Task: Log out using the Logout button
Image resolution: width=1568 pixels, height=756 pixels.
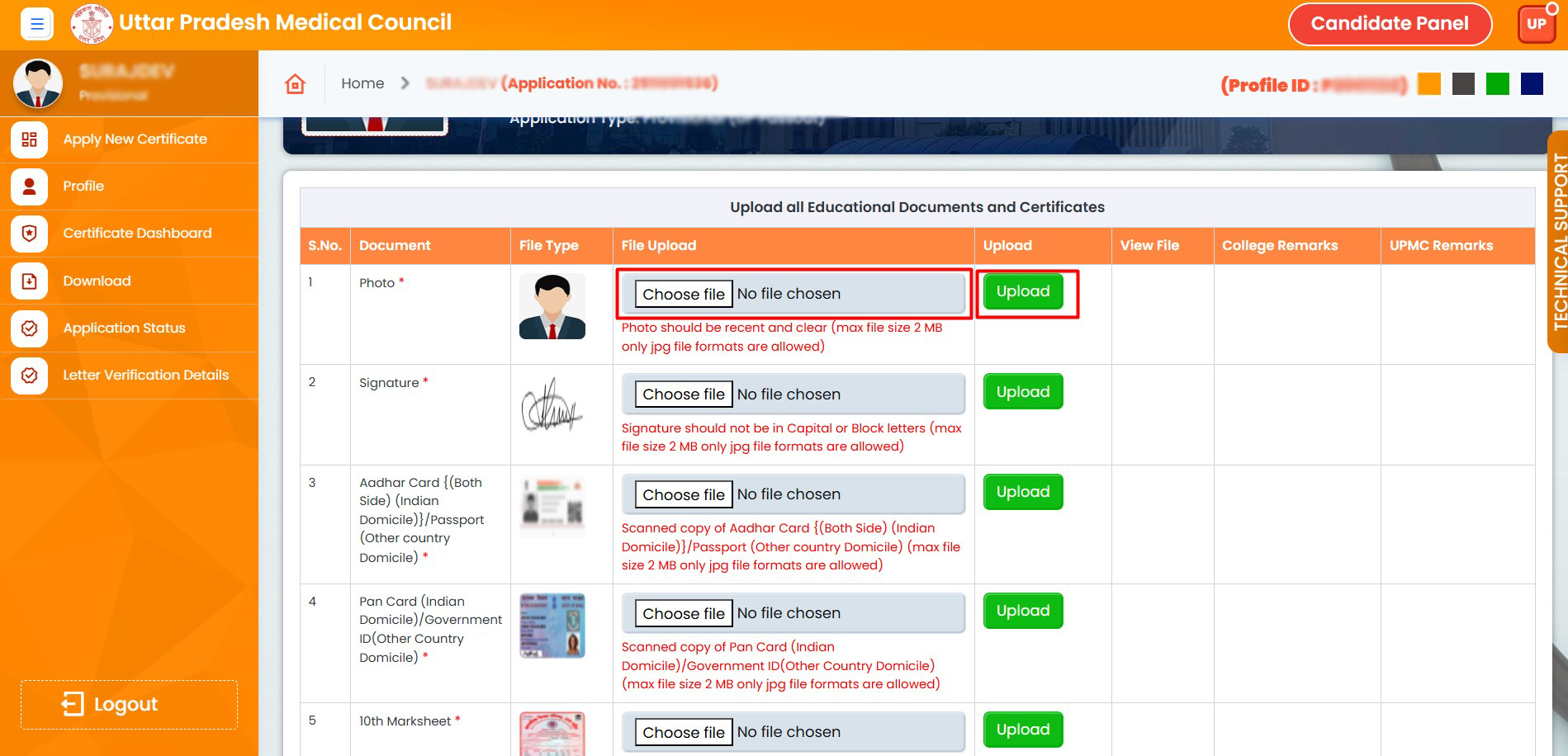Action: pos(129,704)
